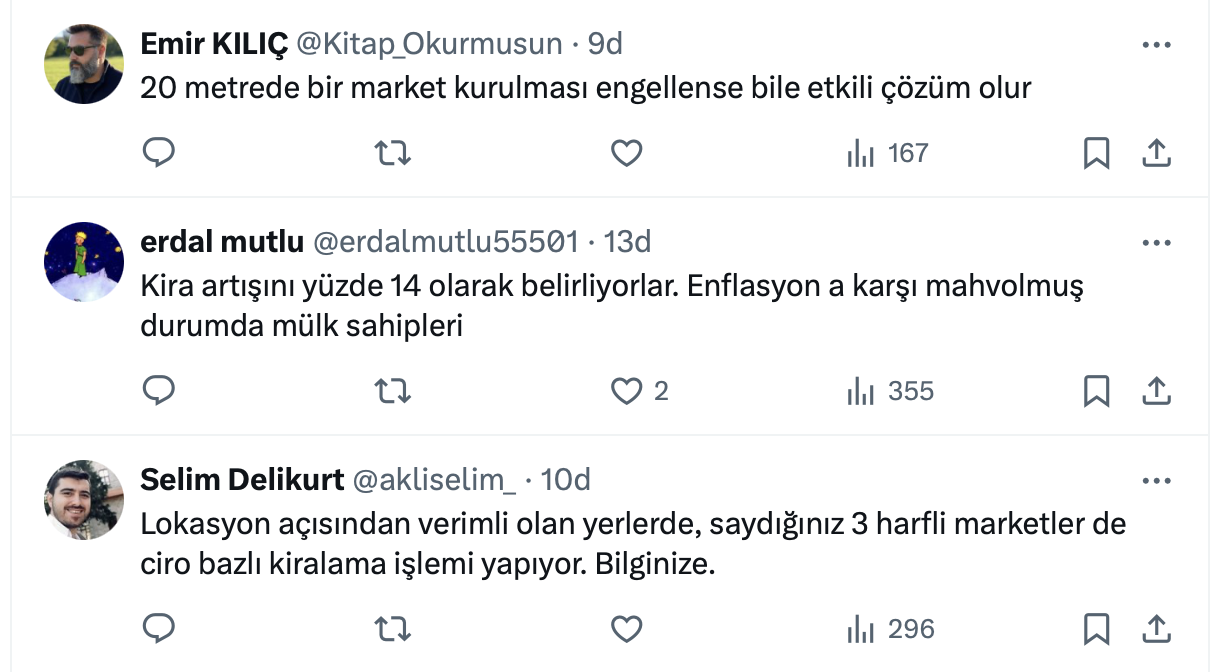Image resolution: width=1226 pixels, height=672 pixels.
Task: Reply to Selim Delikurt's tweet
Action: click(159, 629)
